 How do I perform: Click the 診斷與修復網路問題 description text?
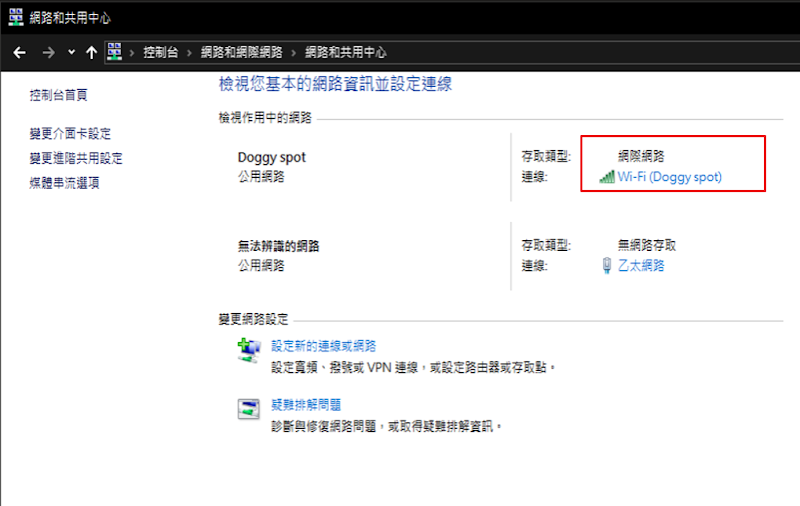387,426
